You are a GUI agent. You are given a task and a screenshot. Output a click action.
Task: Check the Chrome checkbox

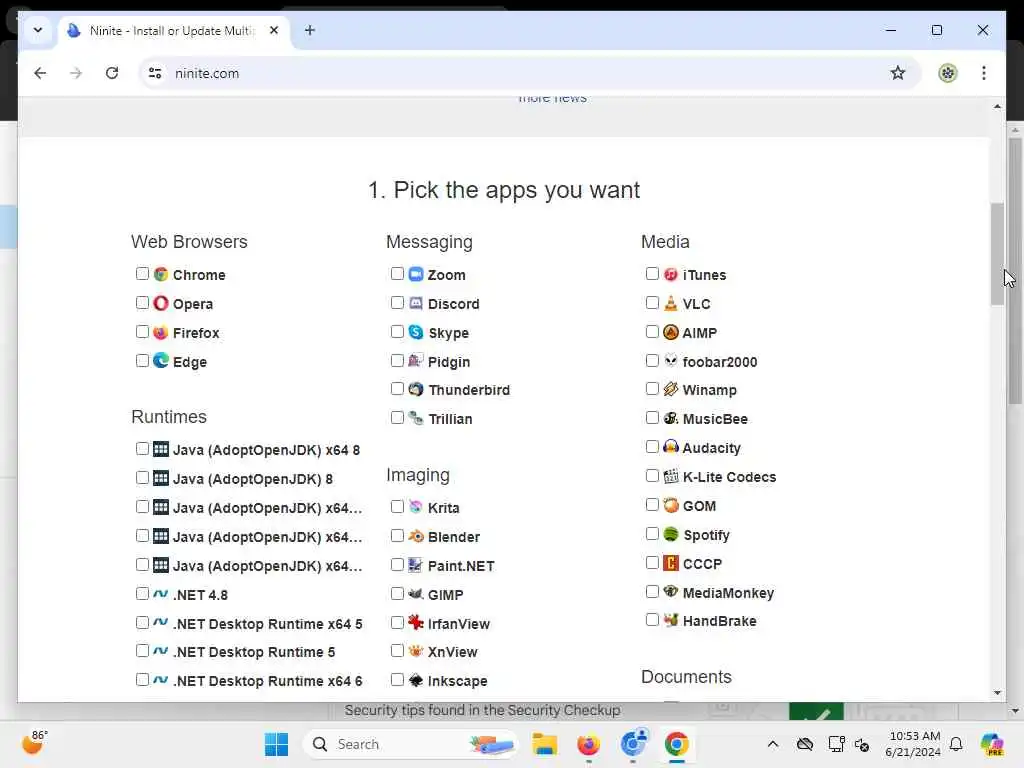coord(142,274)
